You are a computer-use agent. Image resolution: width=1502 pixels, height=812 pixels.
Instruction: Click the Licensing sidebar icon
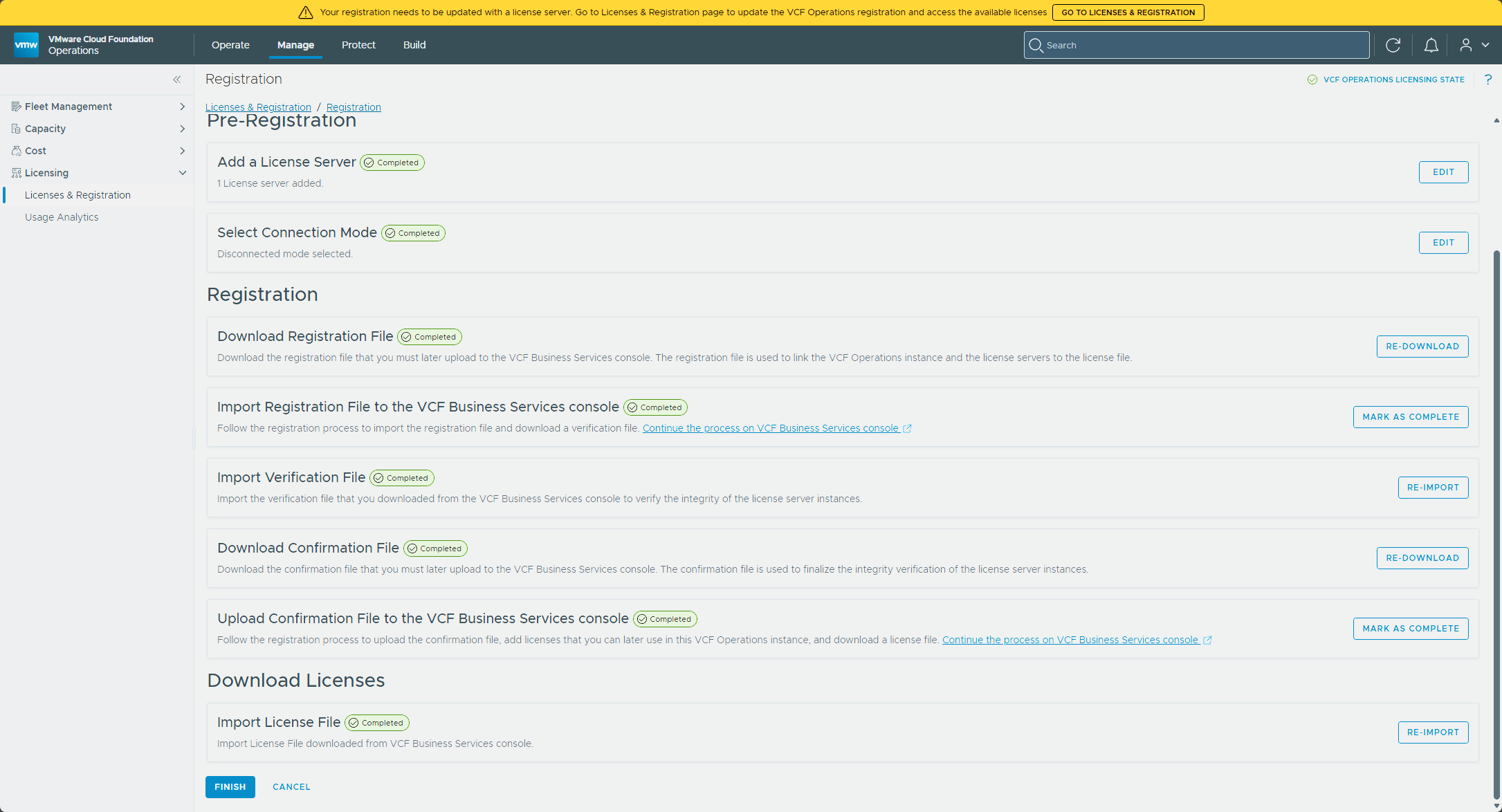click(17, 173)
